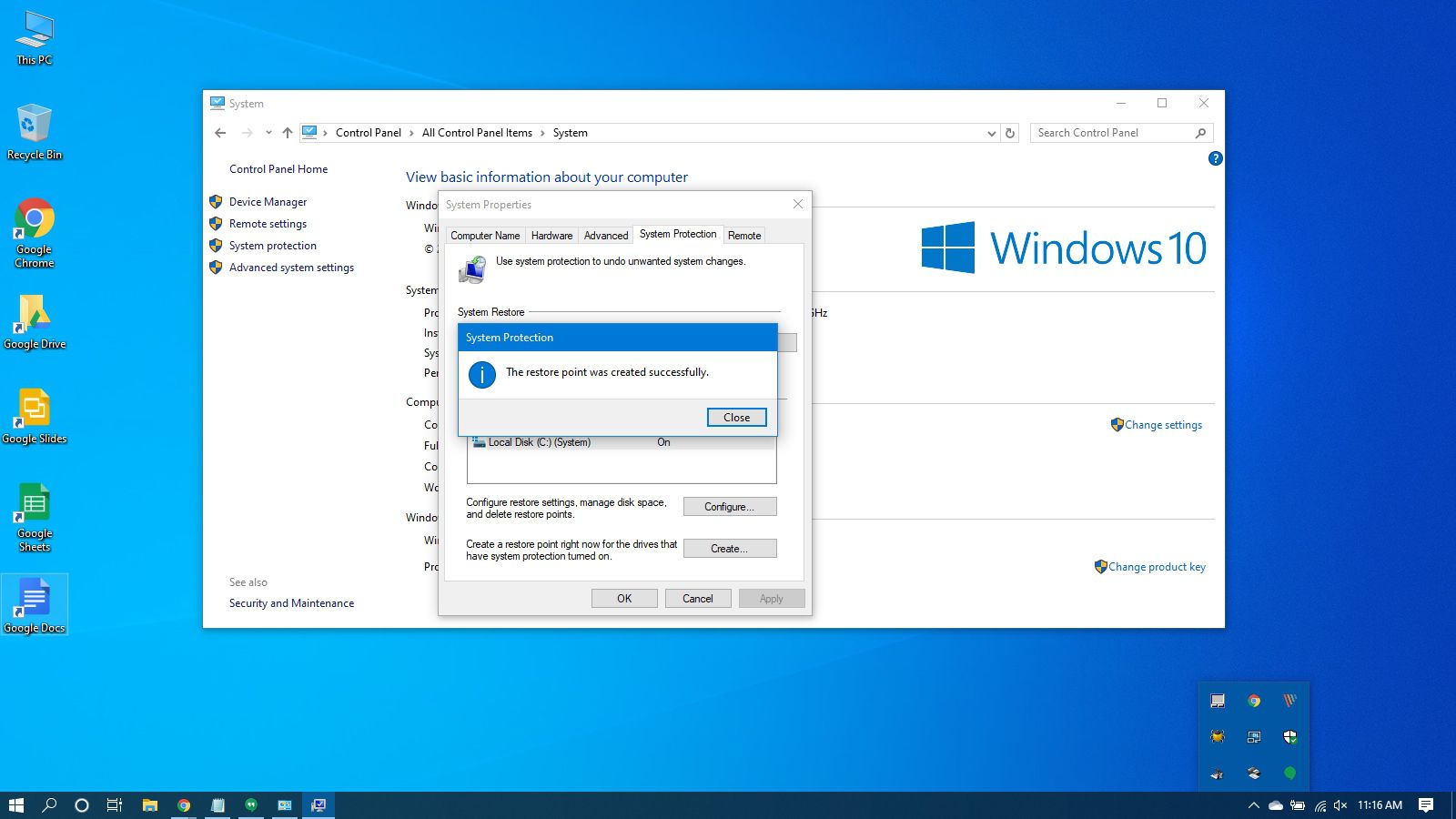Image resolution: width=1456 pixels, height=819 pixels.
Task: Click the Configure... button
Action: click(730, 507)
